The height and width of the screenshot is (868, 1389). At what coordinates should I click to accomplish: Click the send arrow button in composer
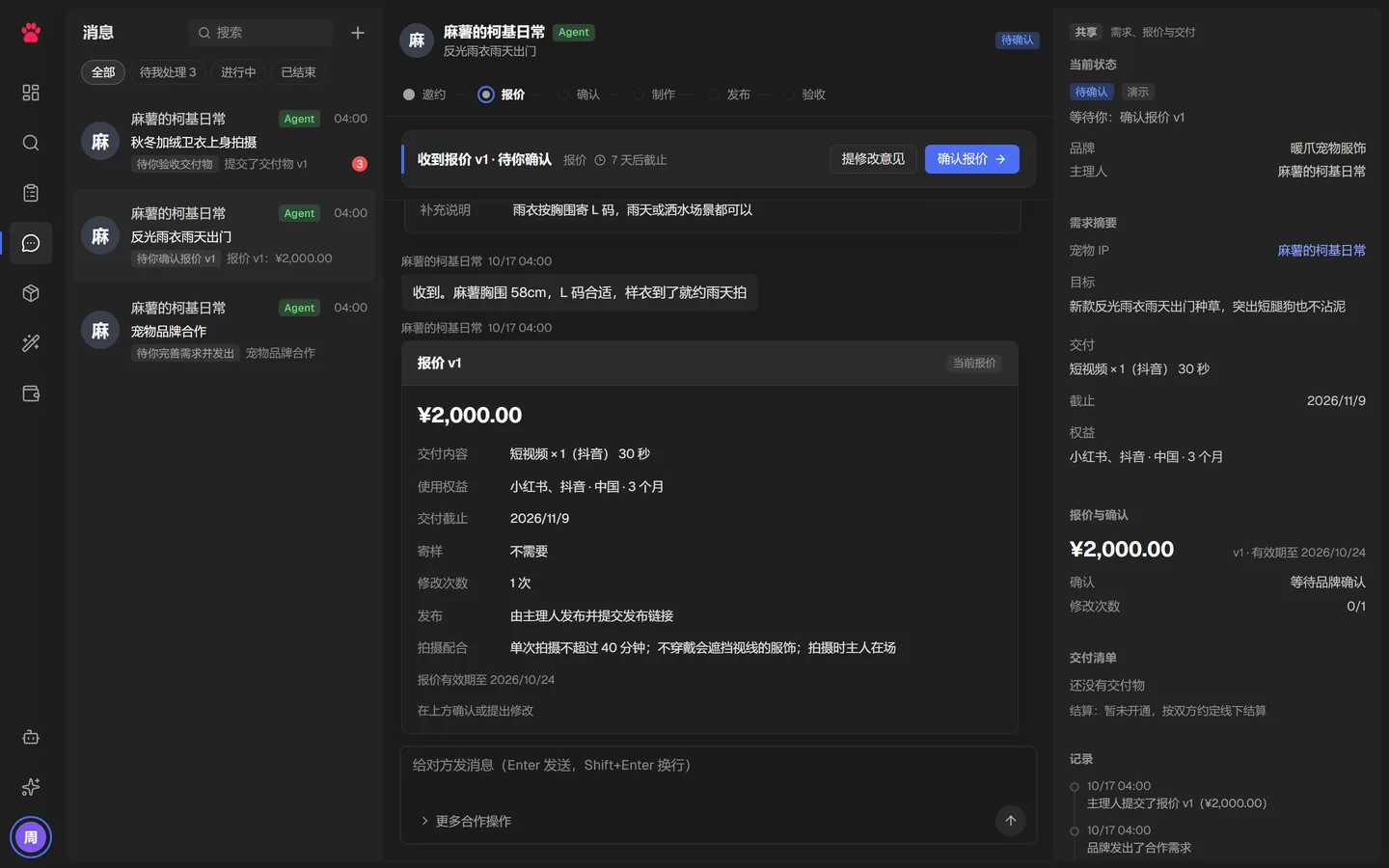1010,821
